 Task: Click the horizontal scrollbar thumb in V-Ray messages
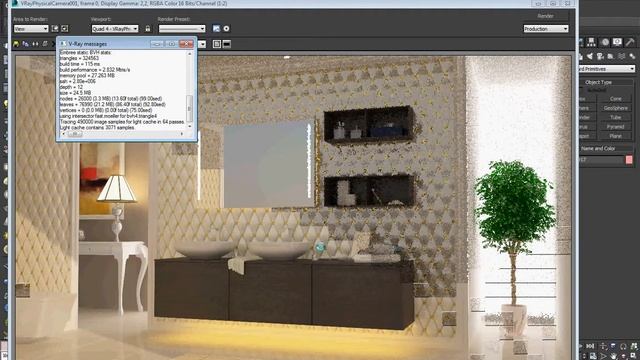pos(75,134)
